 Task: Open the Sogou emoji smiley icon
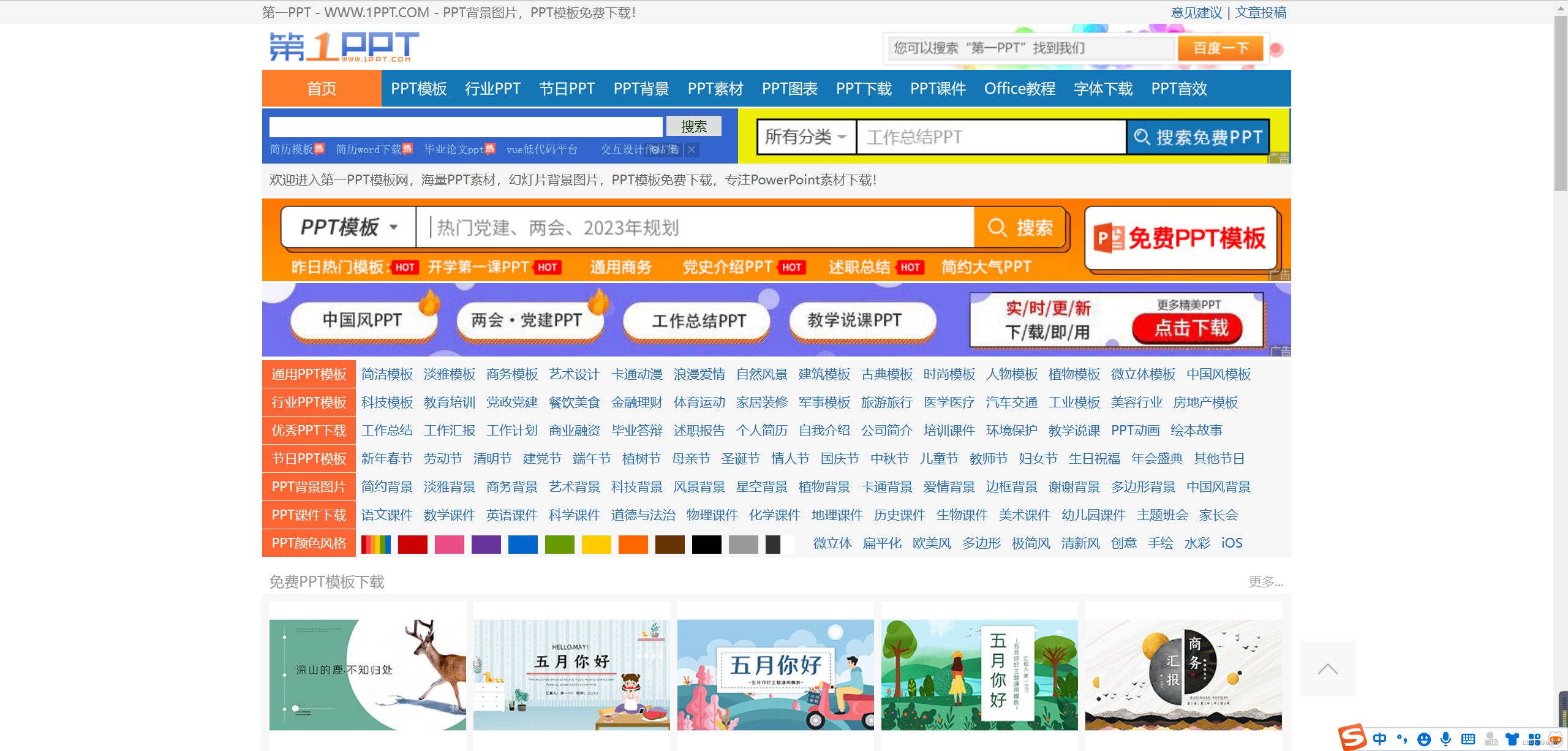1424,739
